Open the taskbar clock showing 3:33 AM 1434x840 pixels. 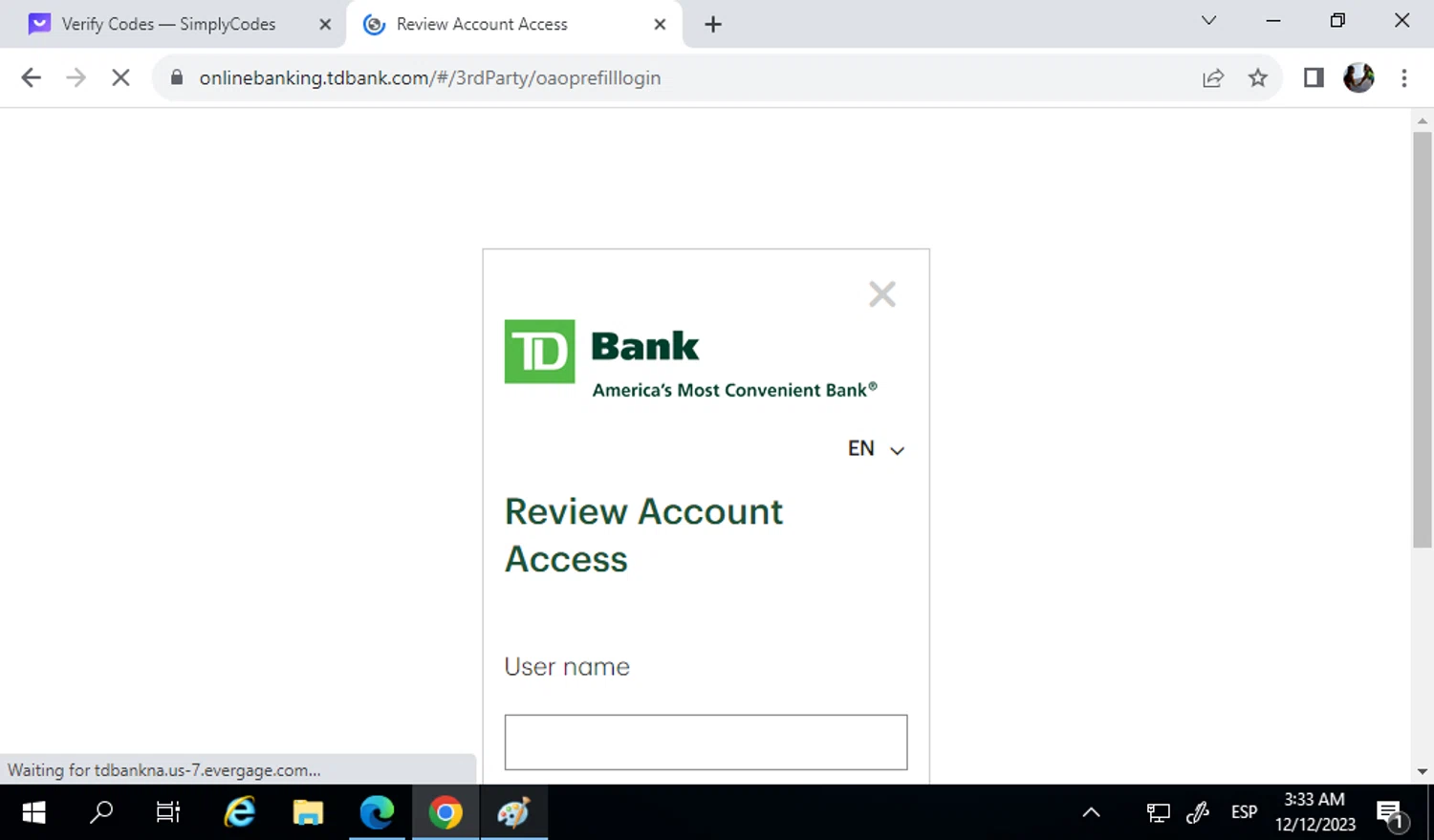[1314, 811]
